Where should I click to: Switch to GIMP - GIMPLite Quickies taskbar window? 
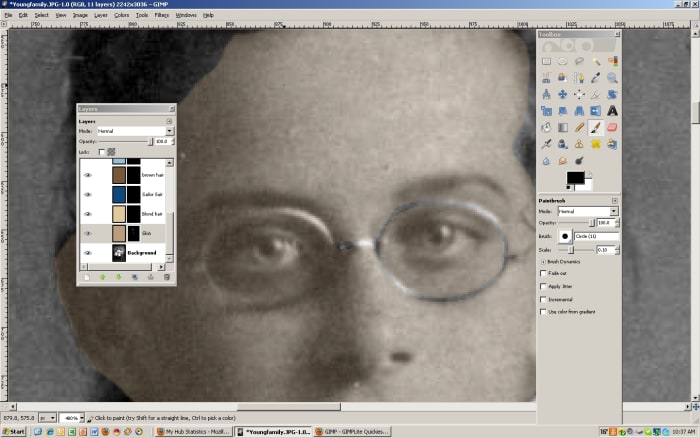click(352, 432)
